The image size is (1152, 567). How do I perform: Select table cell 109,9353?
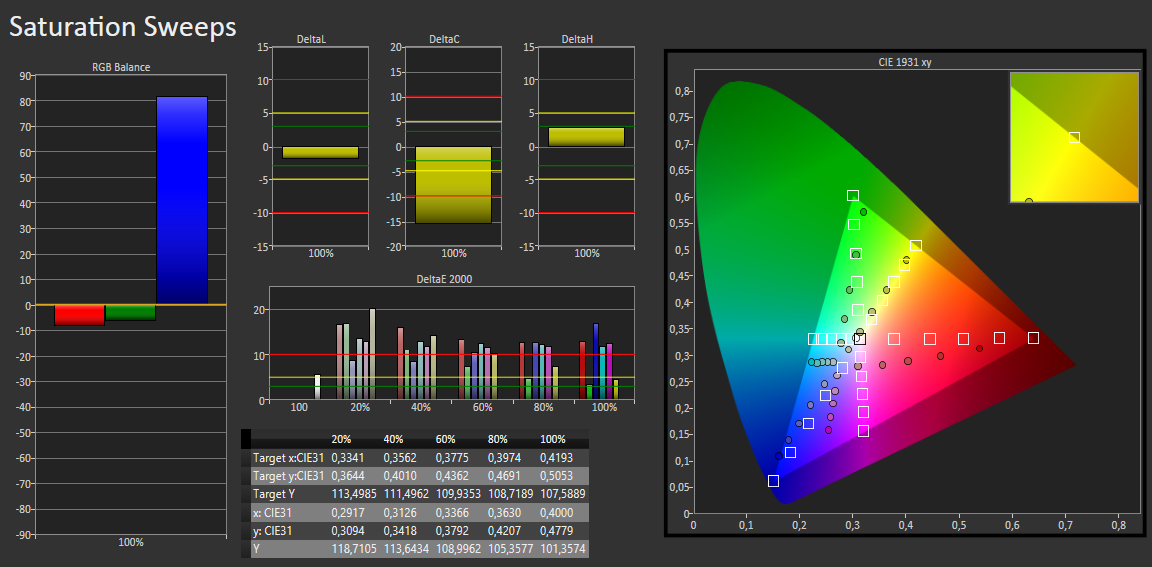458,494
